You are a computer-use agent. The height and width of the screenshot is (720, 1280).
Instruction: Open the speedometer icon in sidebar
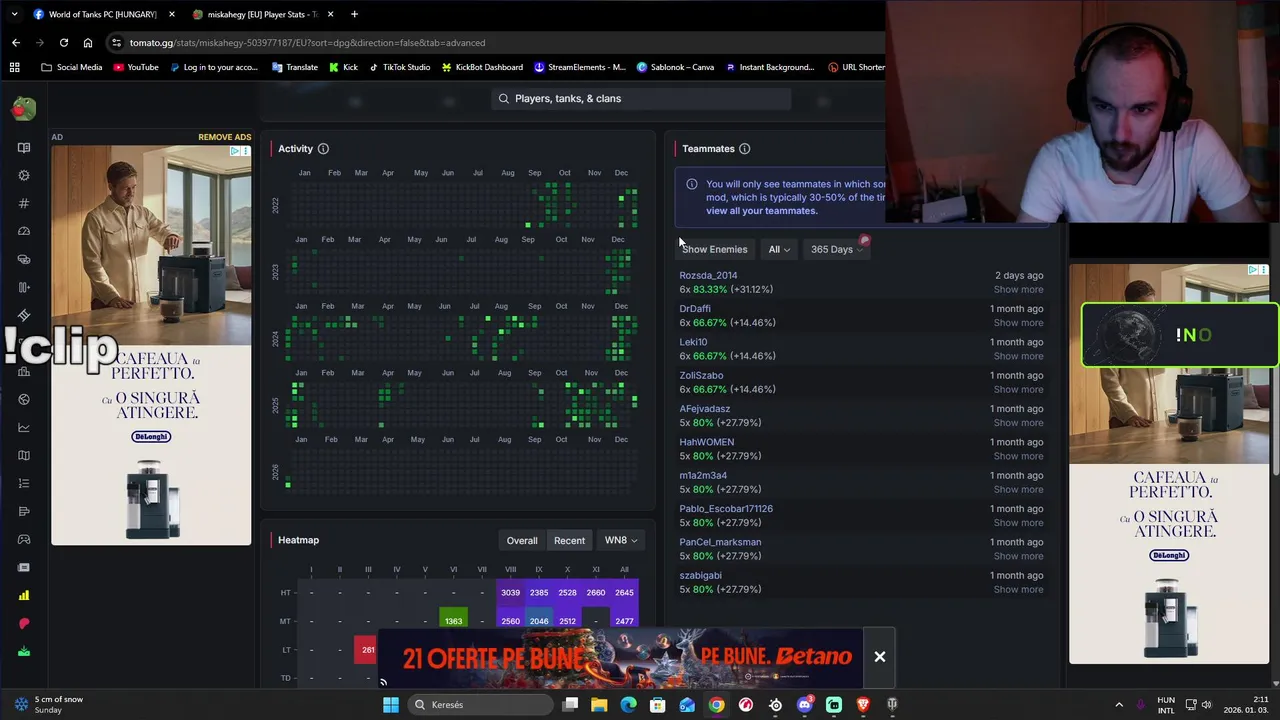point(24,231)
